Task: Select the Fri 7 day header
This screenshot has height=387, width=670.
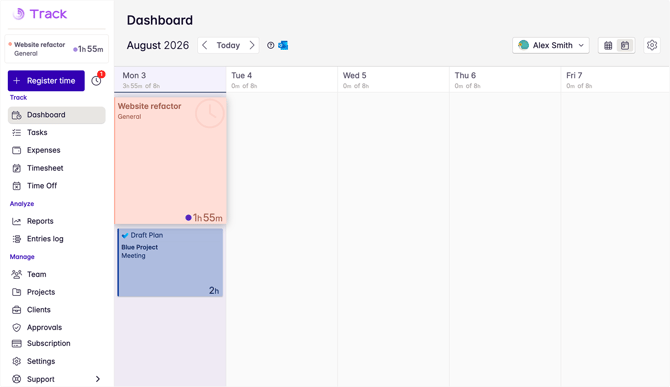Action: click(615, 80)
